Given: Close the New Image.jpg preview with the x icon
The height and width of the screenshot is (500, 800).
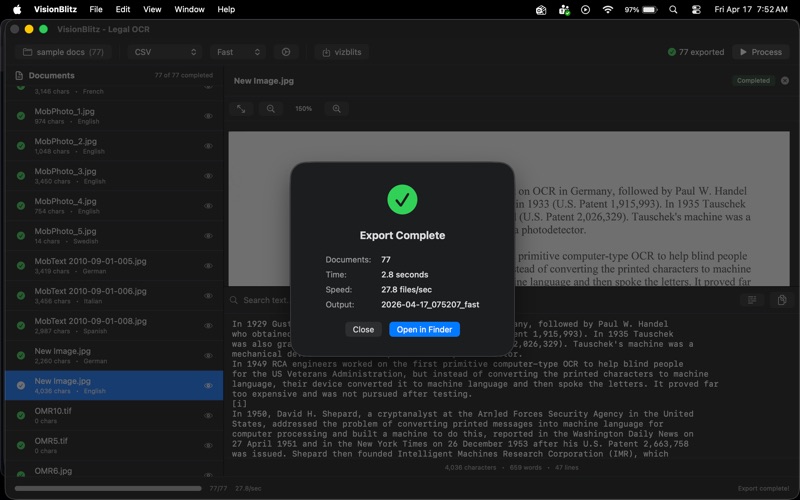Looking at the screenshot, I should pyautogui.click(x=785, y=81).
